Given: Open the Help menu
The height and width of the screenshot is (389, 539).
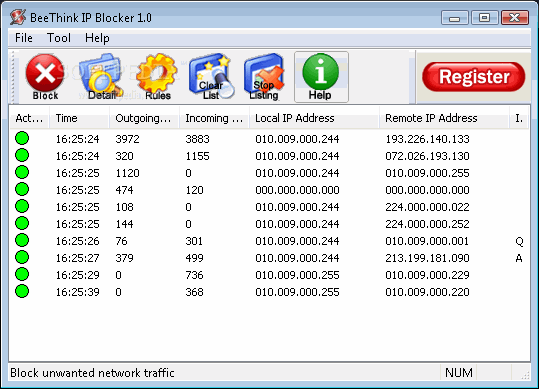Looking at the screenshot, I should (97, 38).
